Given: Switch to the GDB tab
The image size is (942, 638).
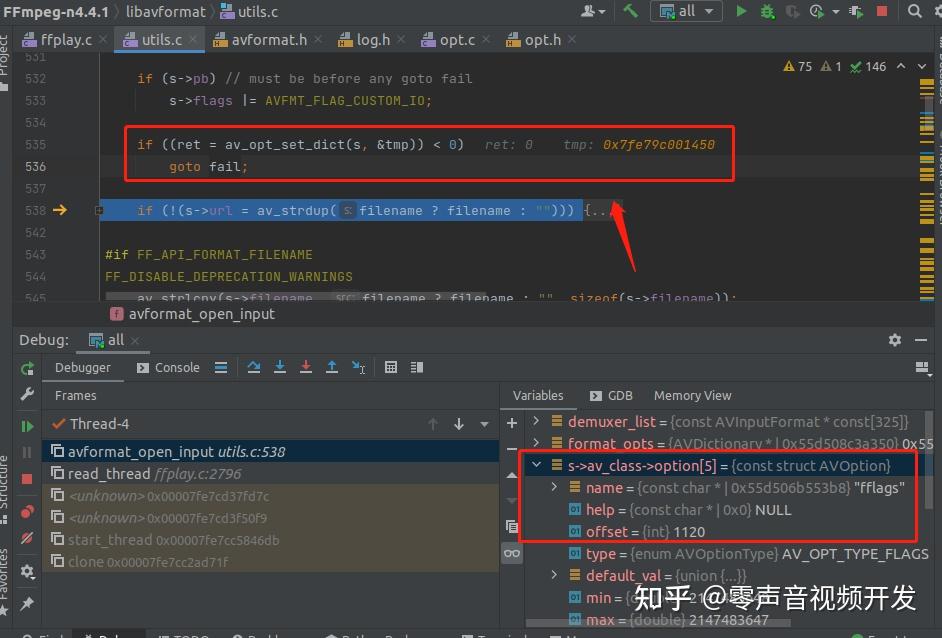Looking at the screenshot, I should (x=611, y=396).
